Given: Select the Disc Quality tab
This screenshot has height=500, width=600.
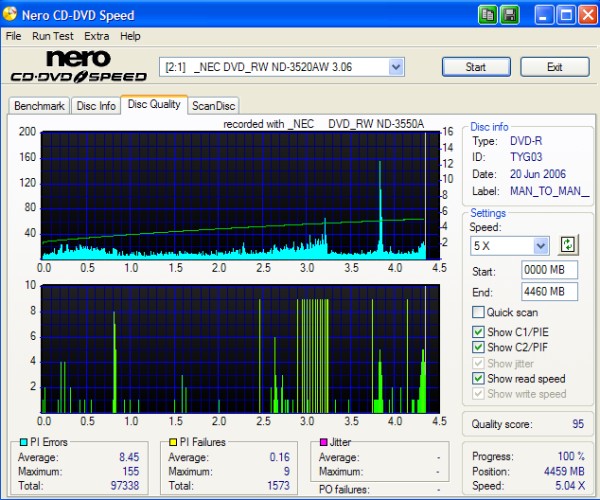Looking at the screenshot, I should coord(154,104).
